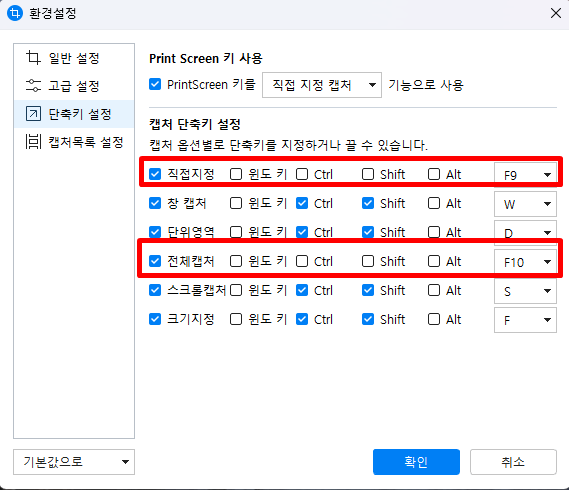Uncheck Shift for 단위영역 row

[368, 232]
